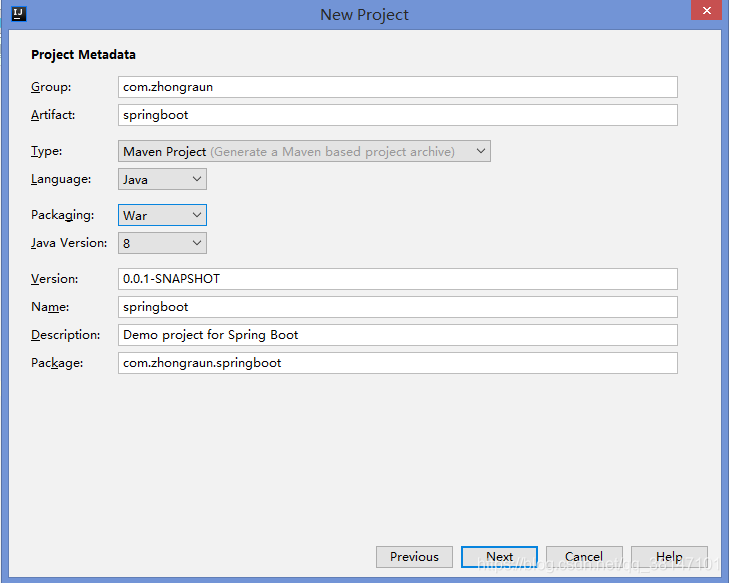Click the Description label
The height and width of the screenshot is (583, 729).
[66, 335]
